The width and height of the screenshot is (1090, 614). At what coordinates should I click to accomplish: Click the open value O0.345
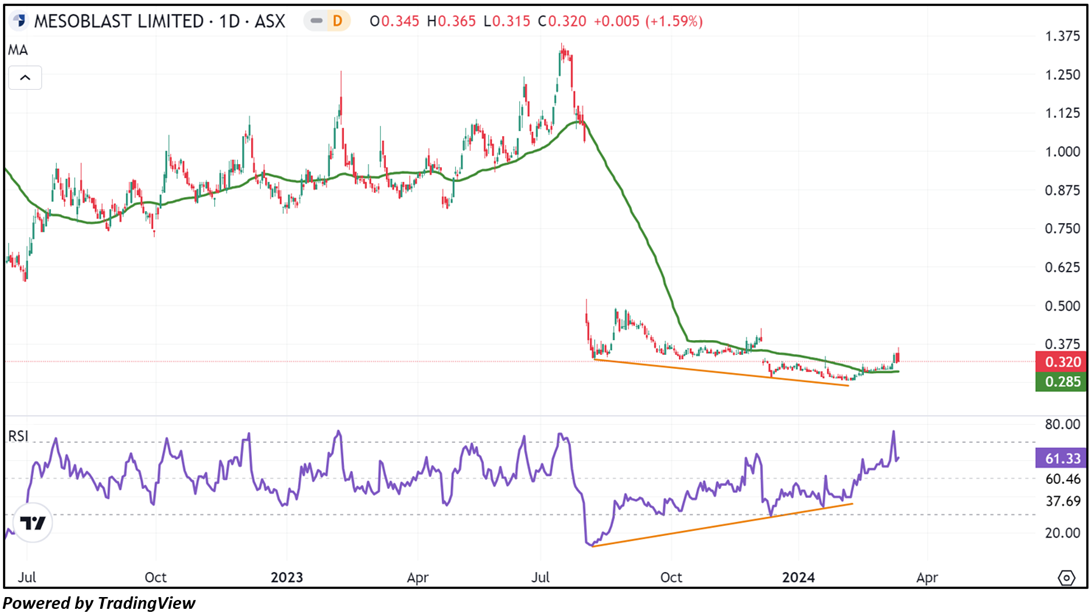tap(394, 22)
